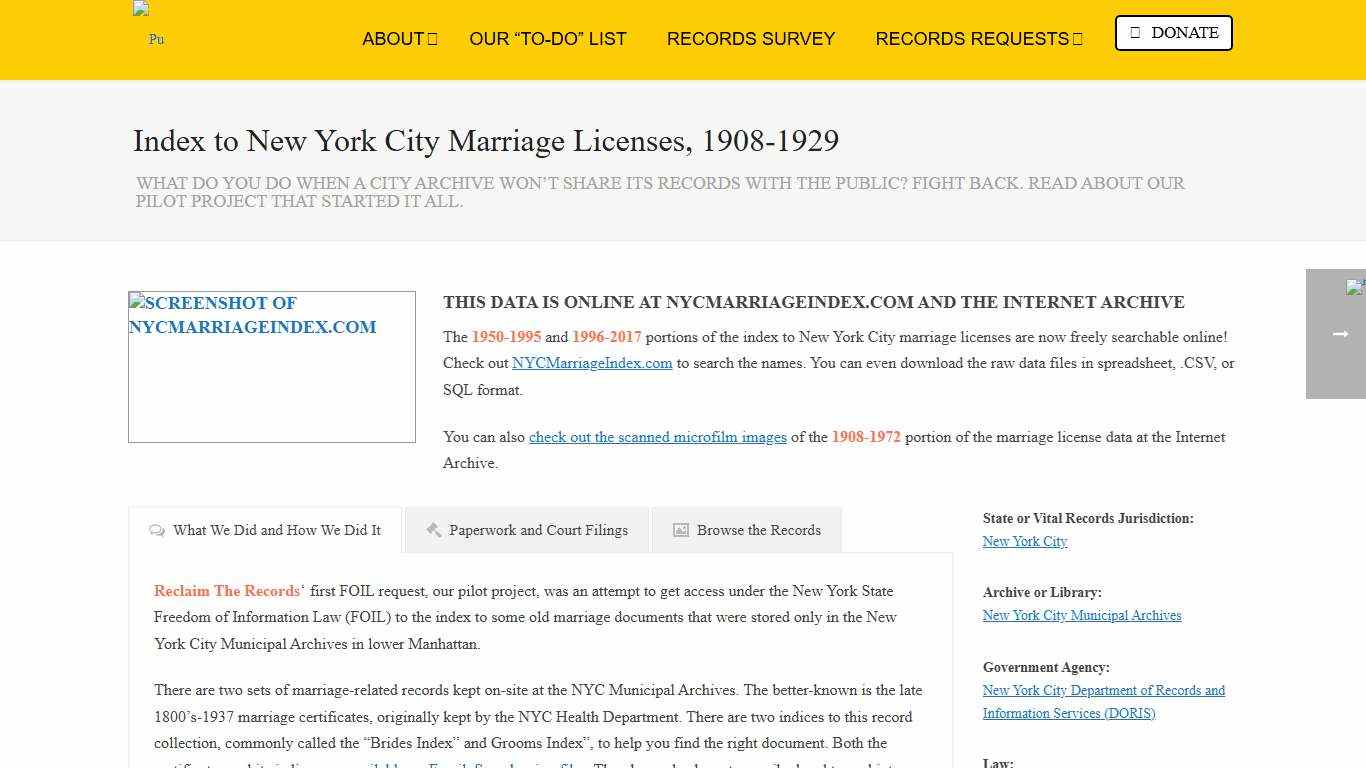Select the RECORDS SURVEY menu item

click(751, 39)
